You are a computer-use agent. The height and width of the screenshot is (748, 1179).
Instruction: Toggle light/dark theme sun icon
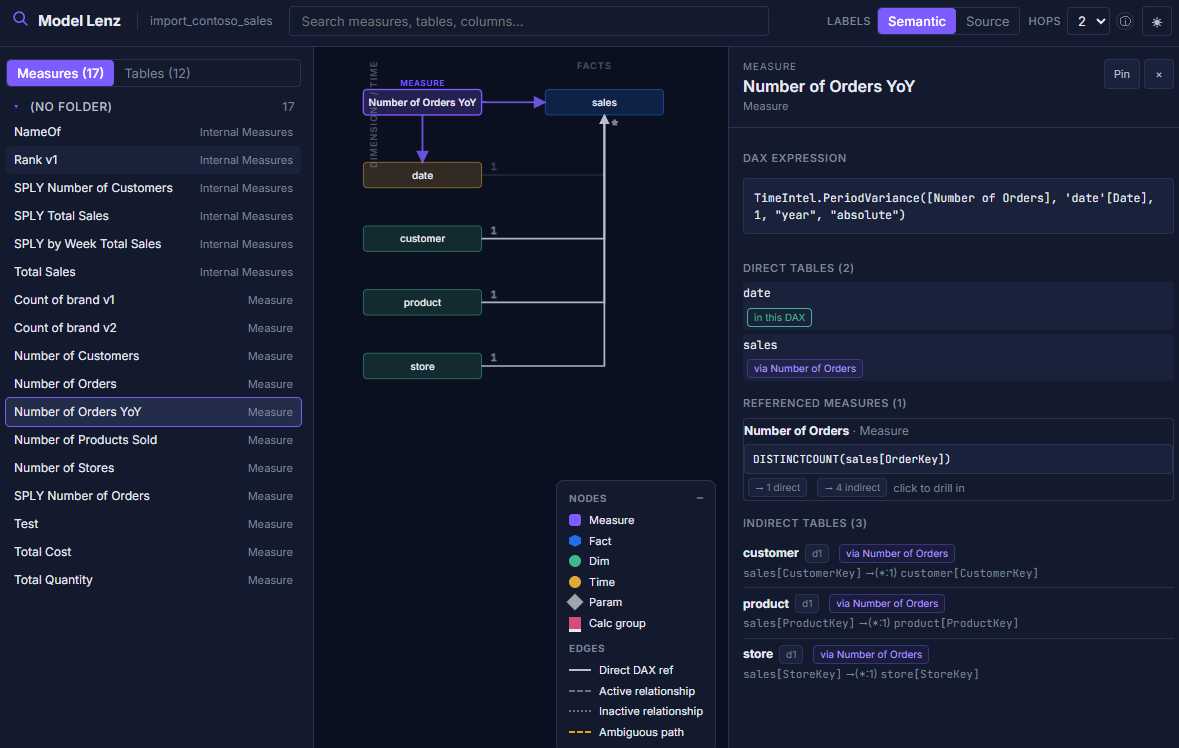tap(1156, 22)
